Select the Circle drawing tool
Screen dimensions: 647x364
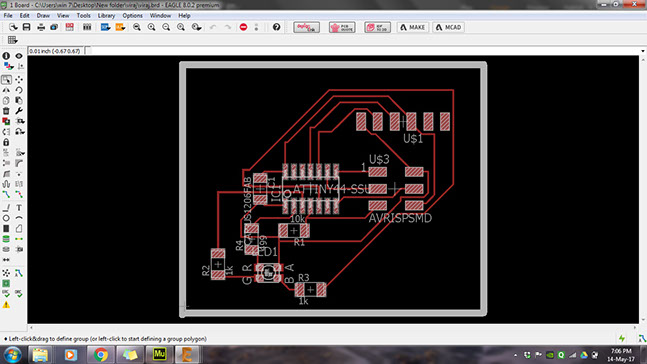(x=6, y=218)
